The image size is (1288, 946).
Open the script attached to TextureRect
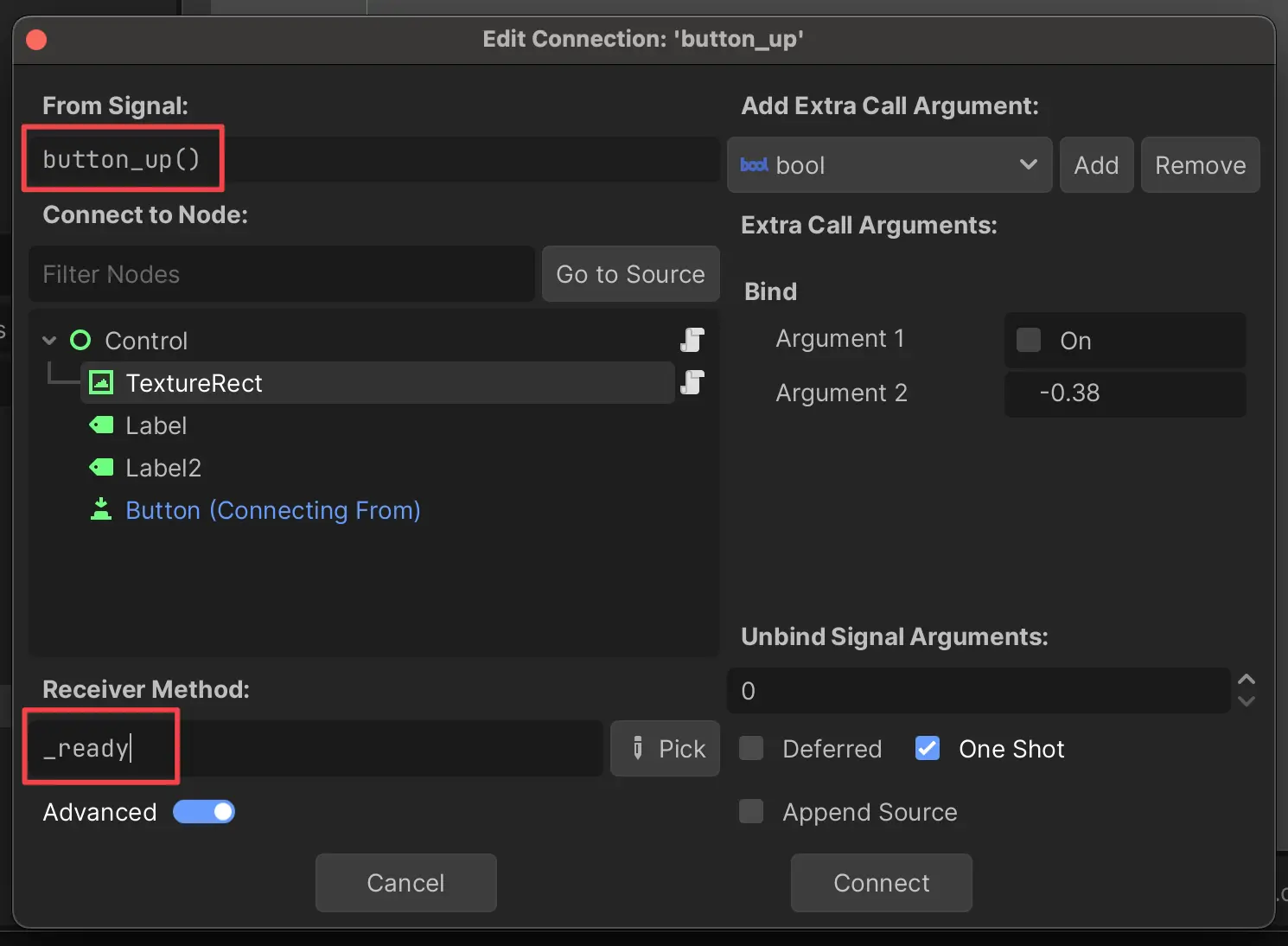point(692,383)
